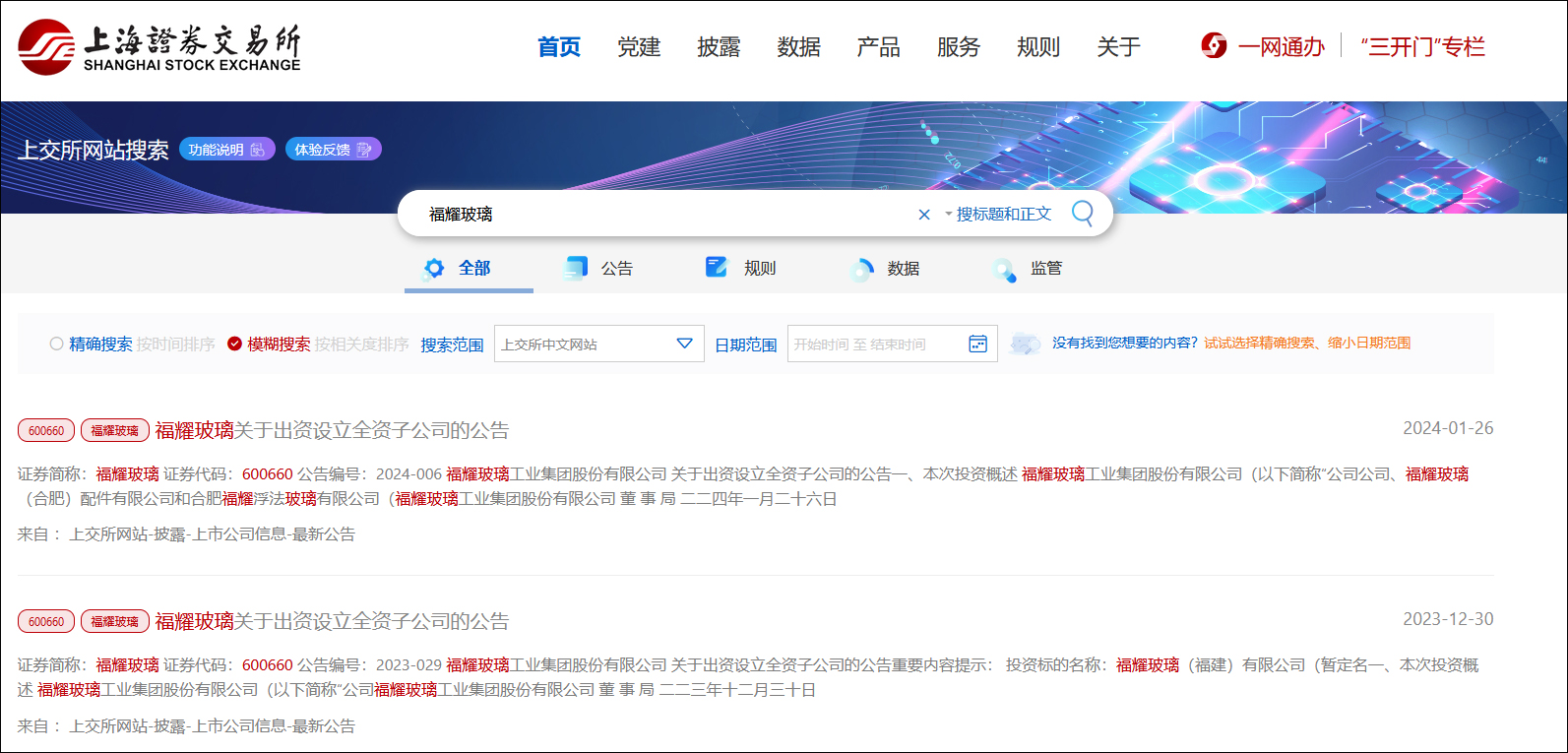
Task: Open 首页 in top navigation
Action: pyautogui.click(x=559, y=46)
